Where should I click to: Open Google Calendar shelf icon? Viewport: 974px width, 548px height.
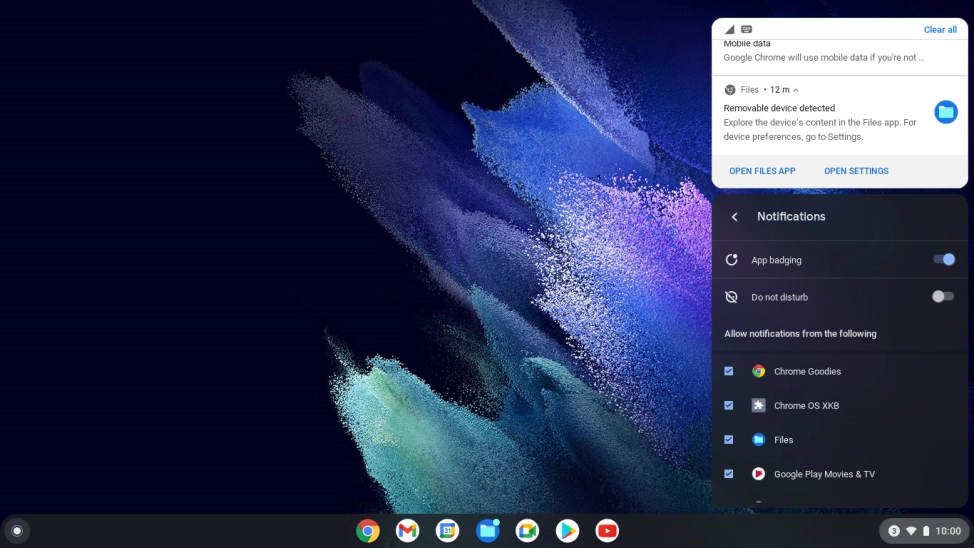point(447,531)
